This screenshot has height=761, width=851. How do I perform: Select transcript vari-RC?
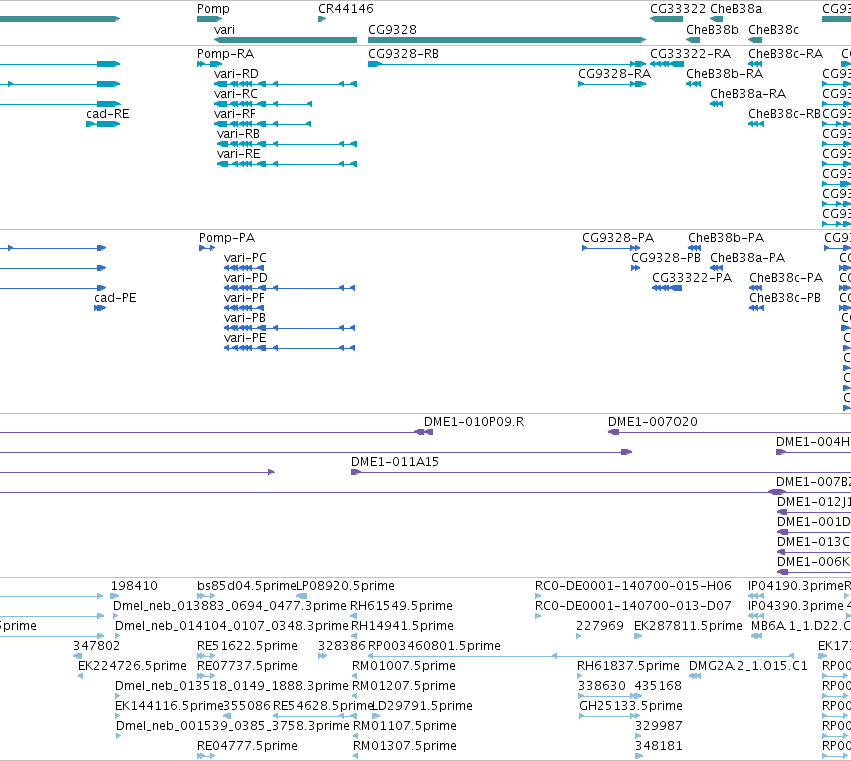[236, 94]
